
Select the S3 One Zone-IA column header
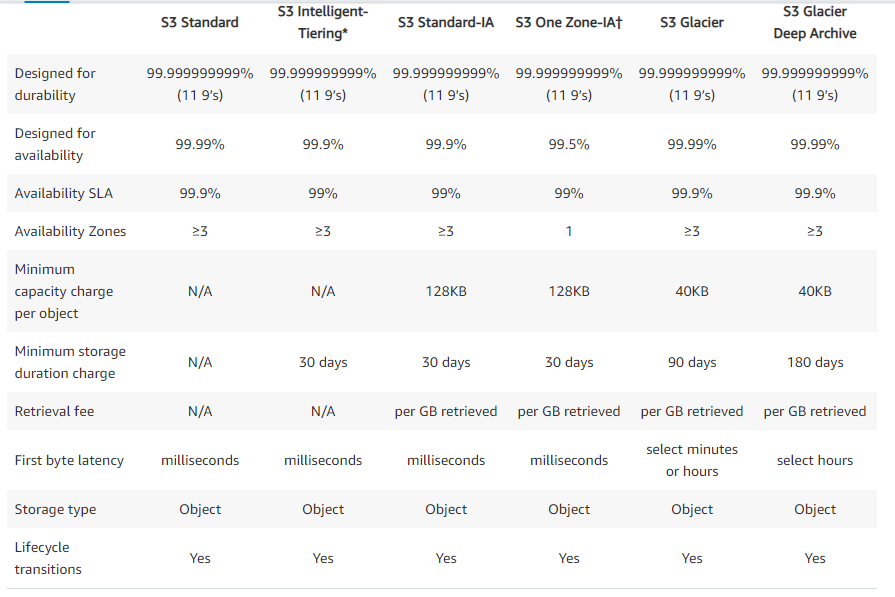(x=569, y=22)
